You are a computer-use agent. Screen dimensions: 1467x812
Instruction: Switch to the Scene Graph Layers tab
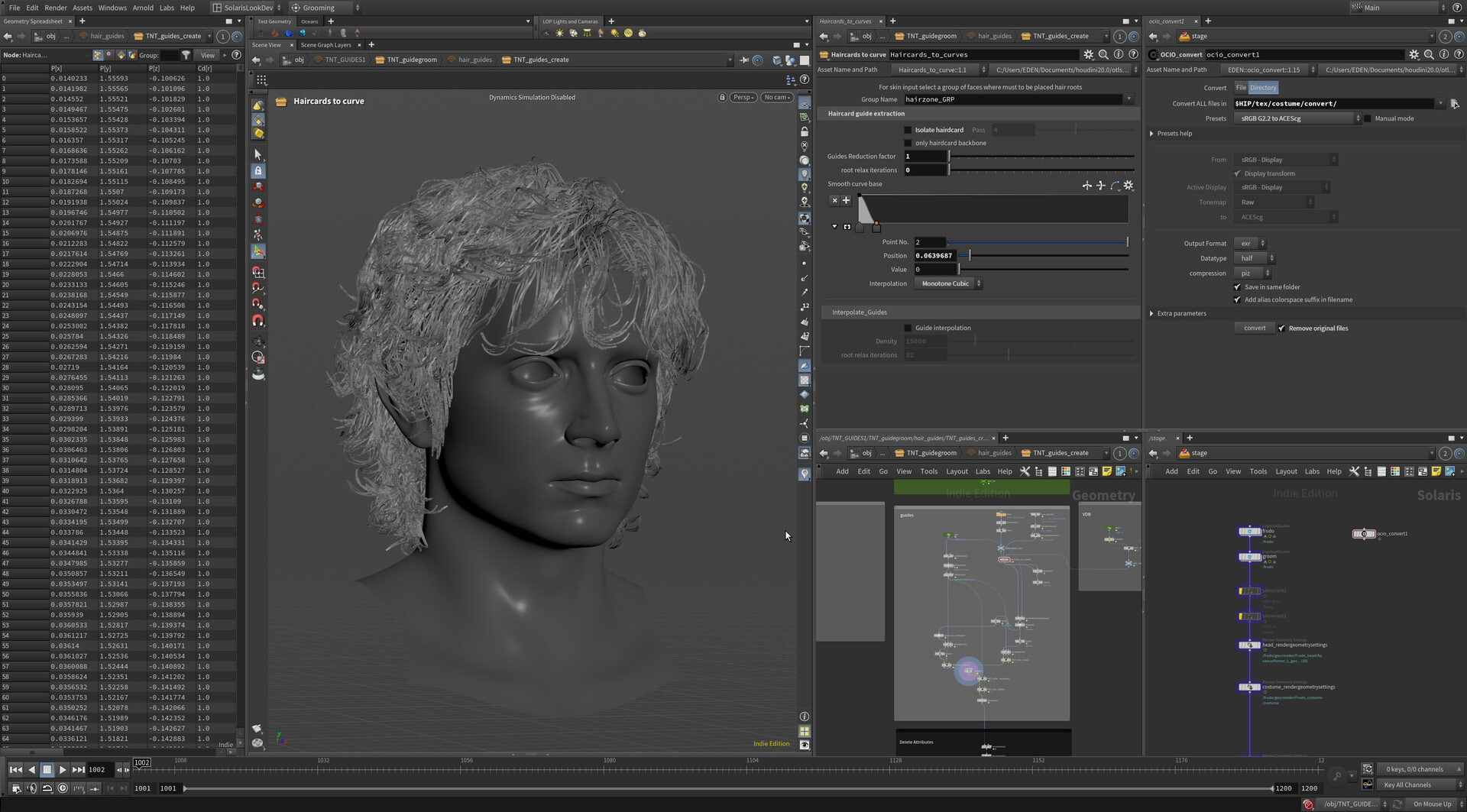[325, 45]
